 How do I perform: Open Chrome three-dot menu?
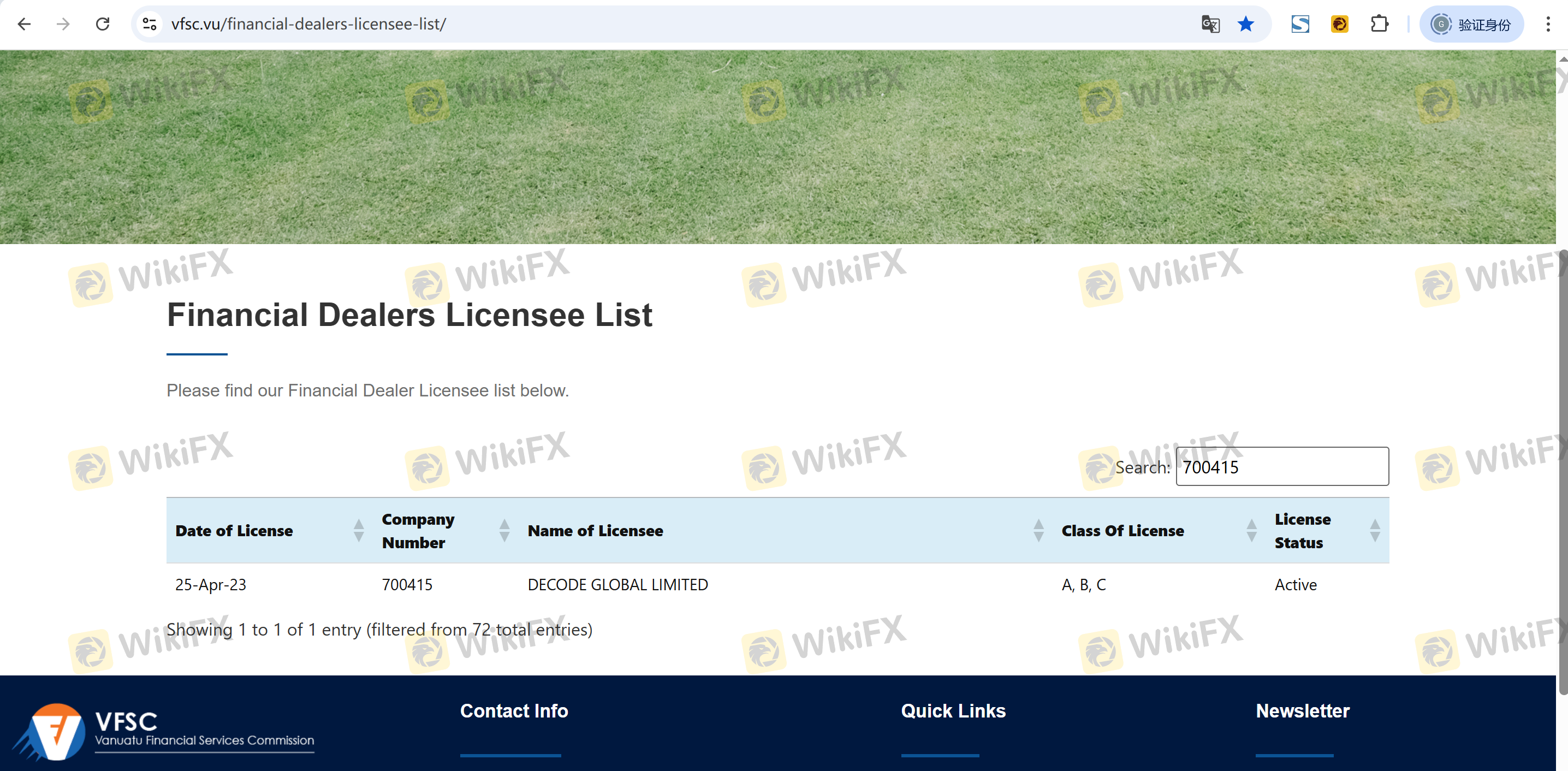click(x=1548, y=25)
